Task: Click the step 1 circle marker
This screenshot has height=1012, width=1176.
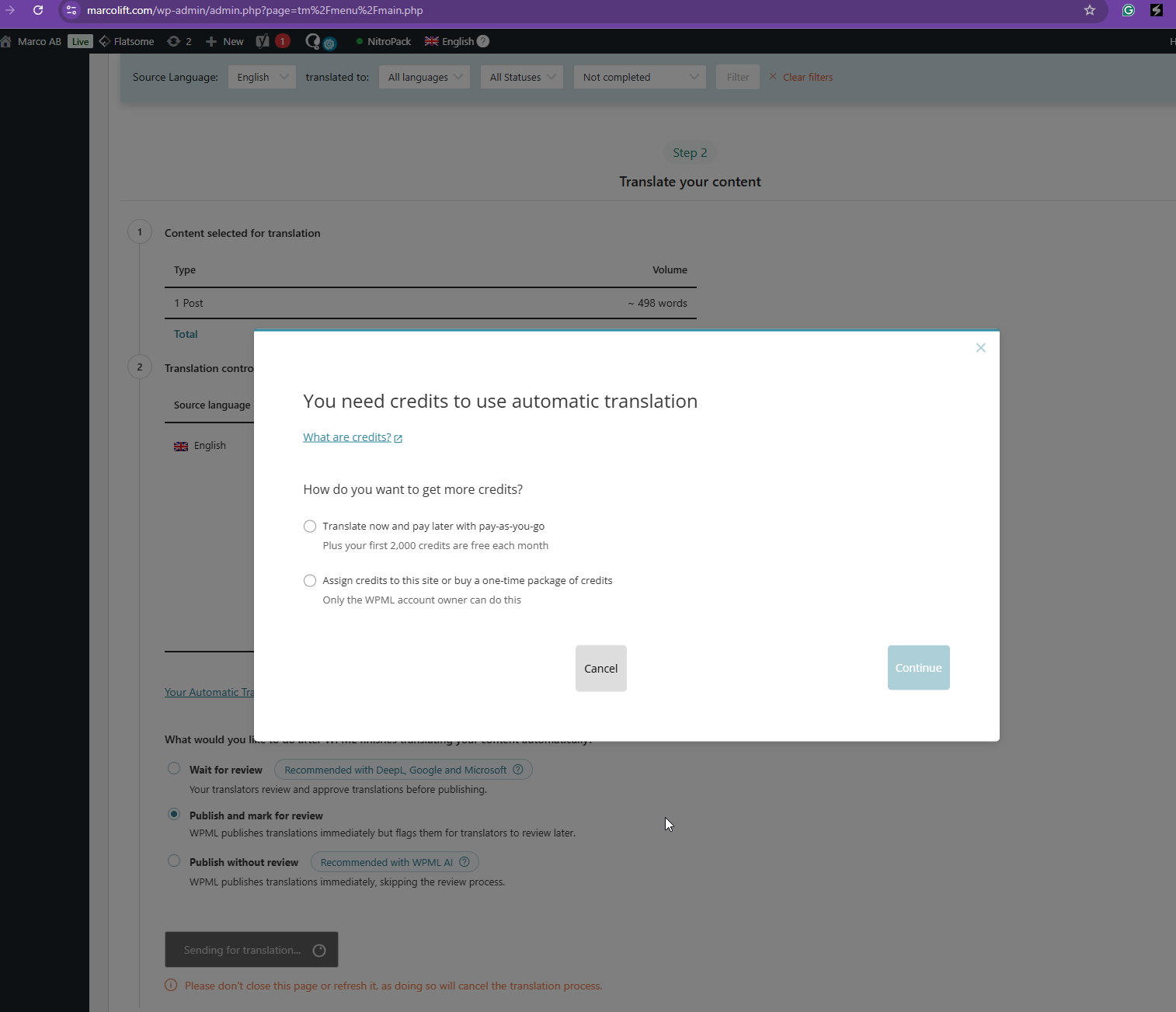Action: tap(140, 231)
